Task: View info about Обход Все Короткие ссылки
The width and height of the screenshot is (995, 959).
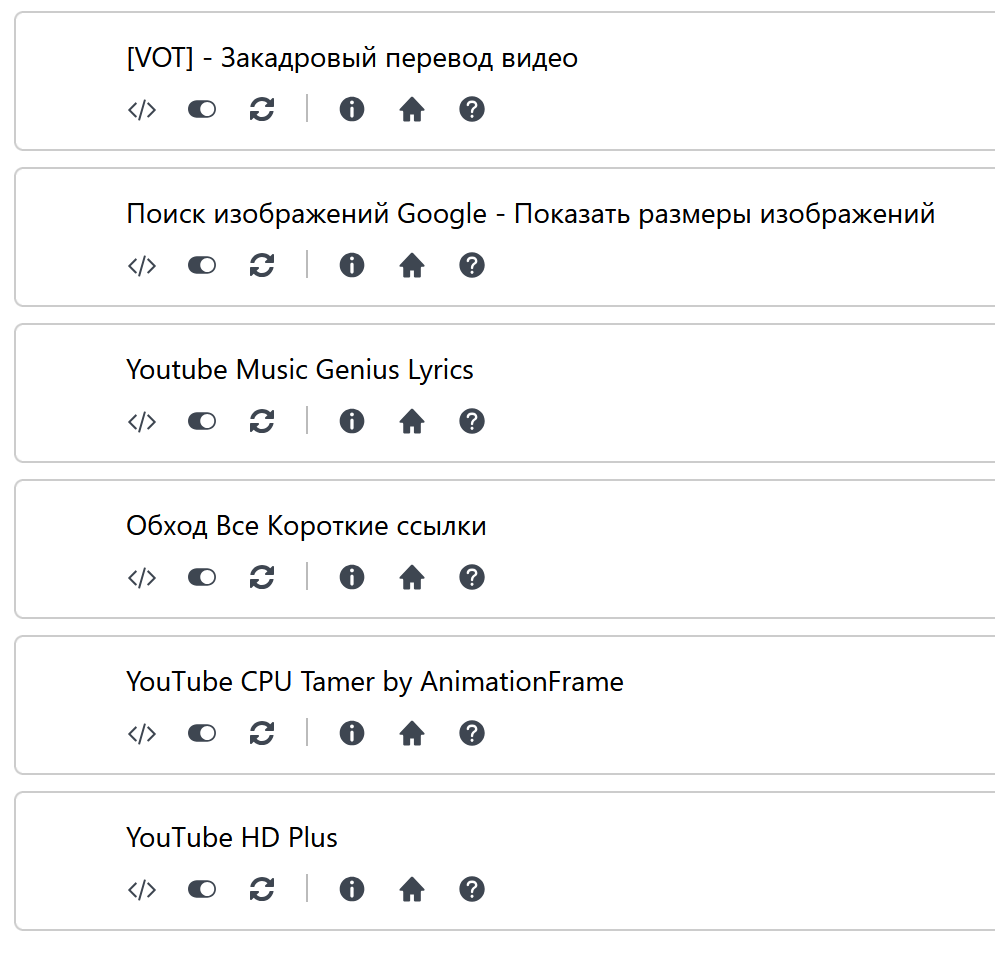Action: point(352,578)
